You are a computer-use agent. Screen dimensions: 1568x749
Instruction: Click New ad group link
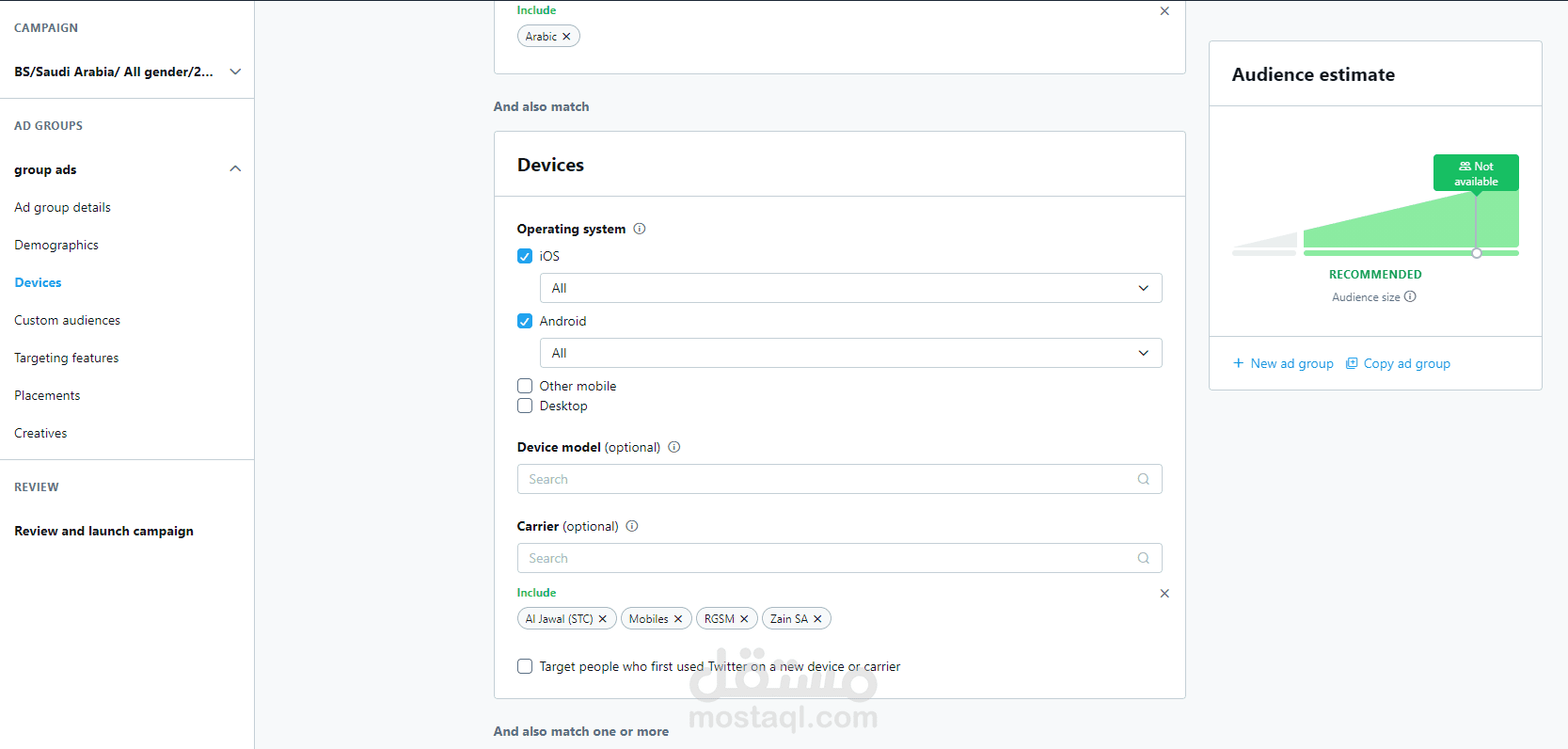click(x=1291, y=363)
